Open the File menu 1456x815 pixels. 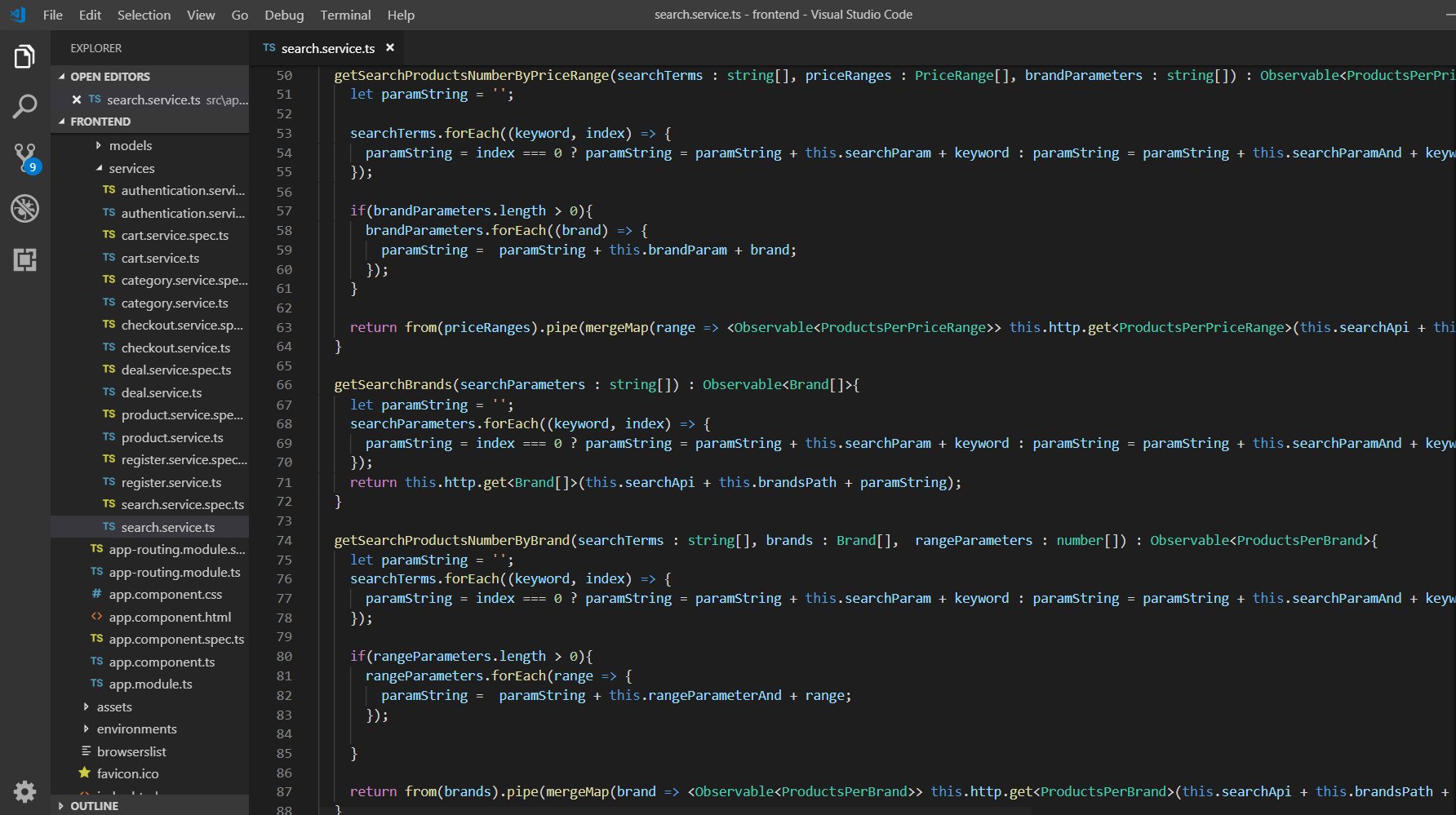(53, 15)
